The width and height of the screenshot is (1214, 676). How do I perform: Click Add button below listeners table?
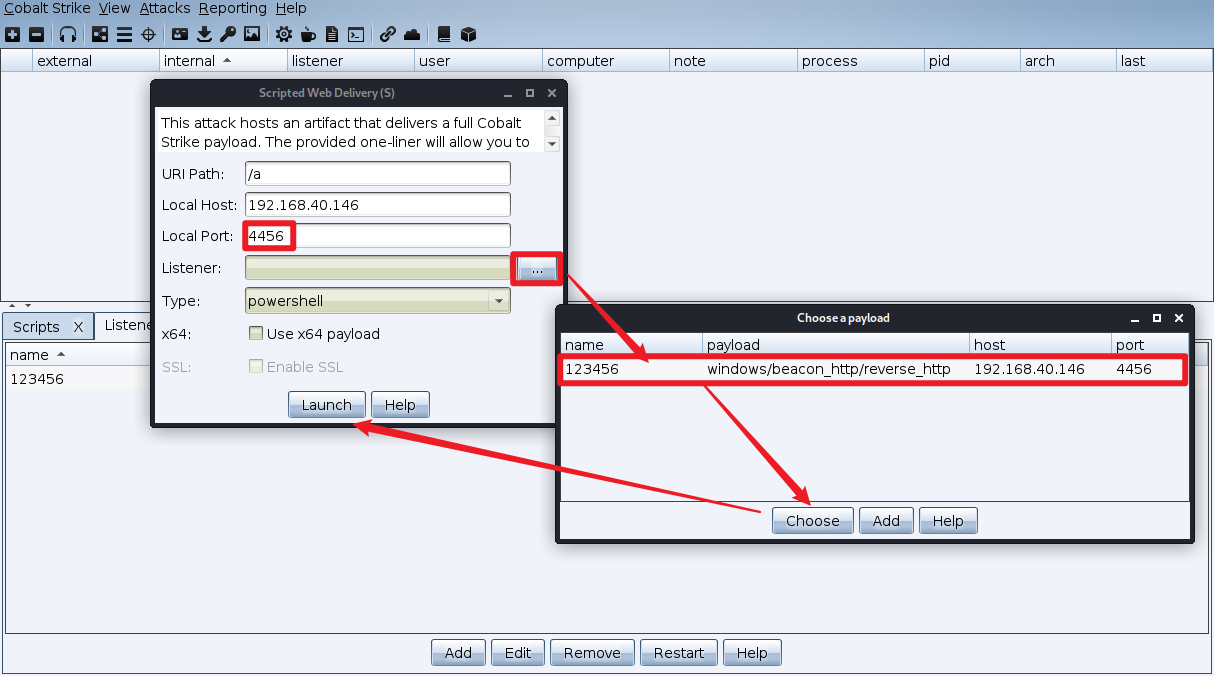point(458,653)
